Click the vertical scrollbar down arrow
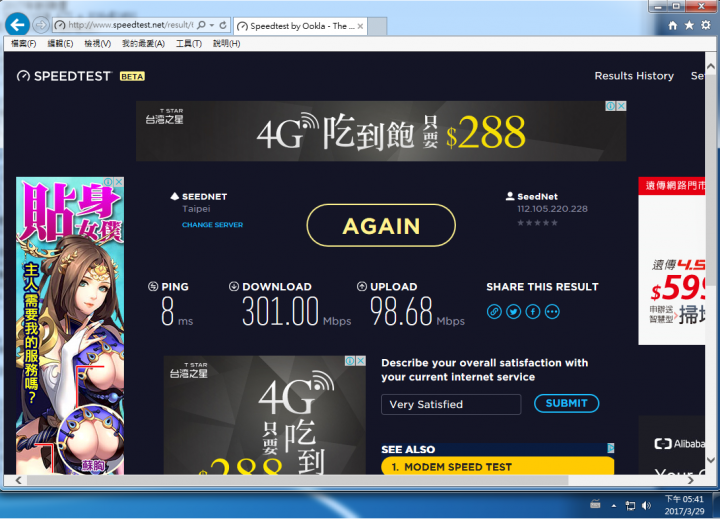This screenshot has height=519, width=720. [711, 460]
